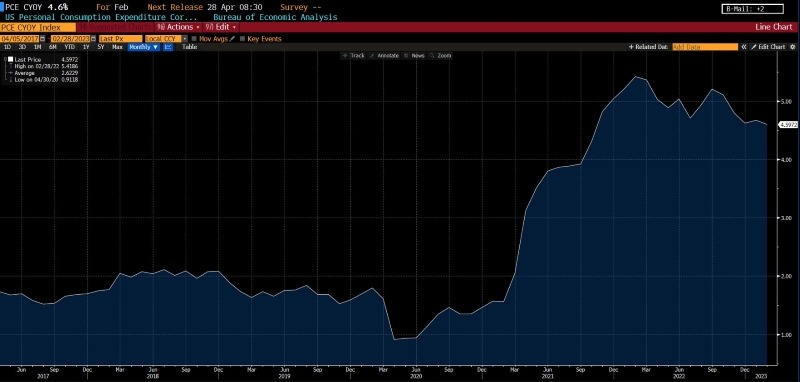Click the Last Px field

pos(121,39)
